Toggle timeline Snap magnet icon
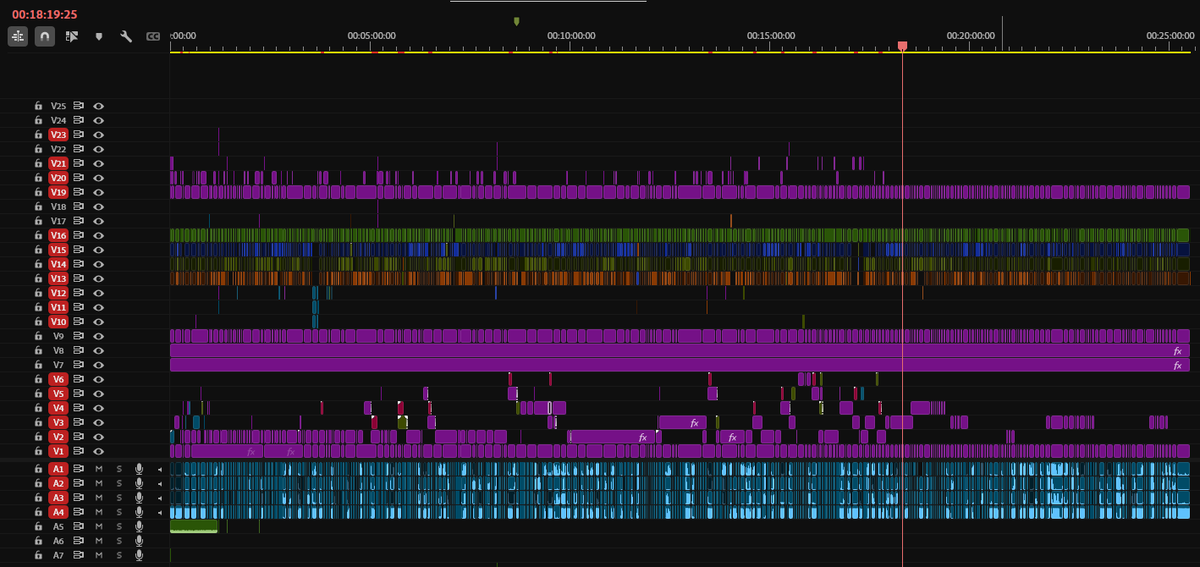This screenshot has height=567, width=1200. point(45,36)
